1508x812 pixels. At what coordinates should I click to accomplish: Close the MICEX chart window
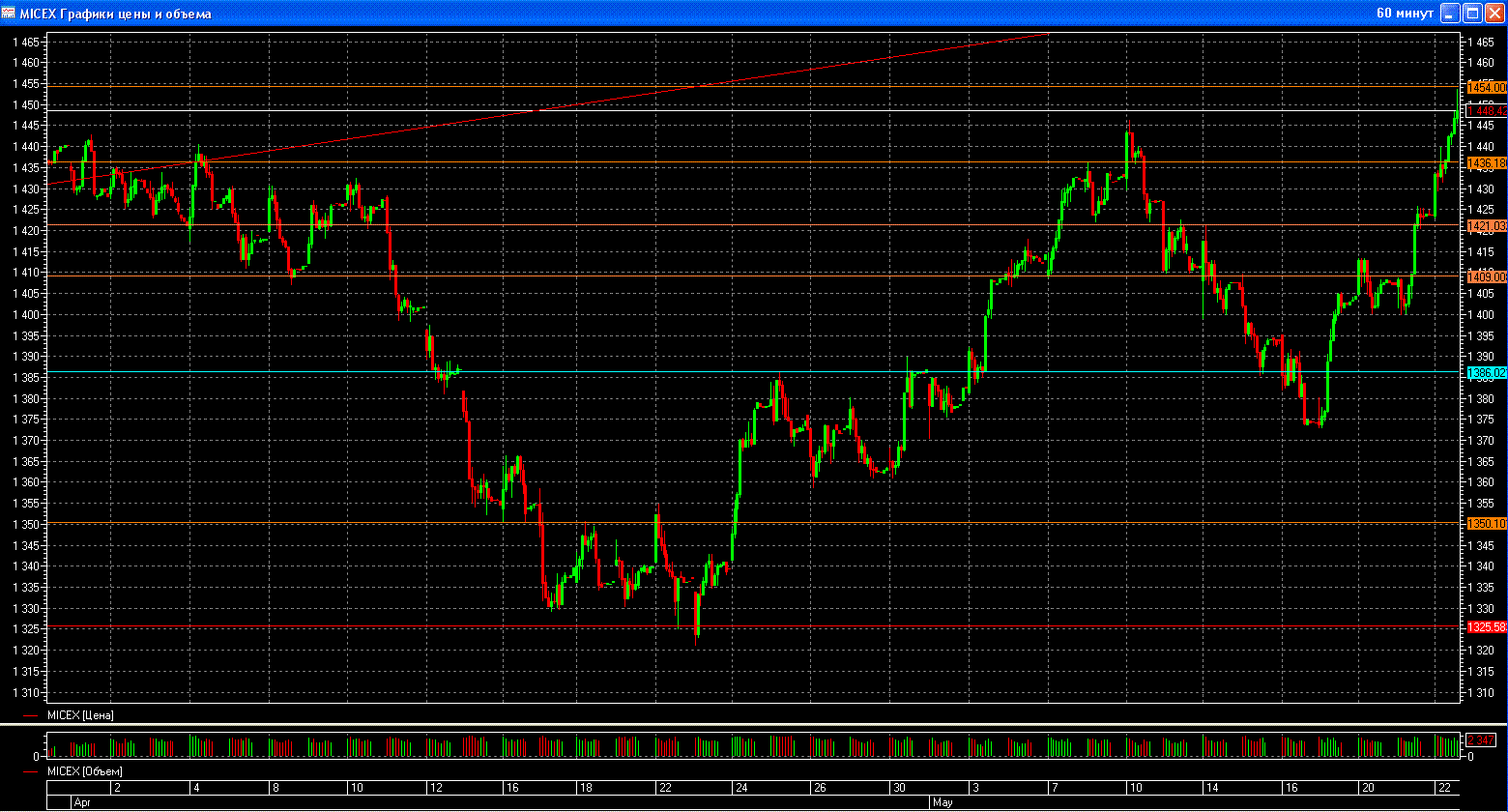pyautogui.click(x=1494, y=14)
